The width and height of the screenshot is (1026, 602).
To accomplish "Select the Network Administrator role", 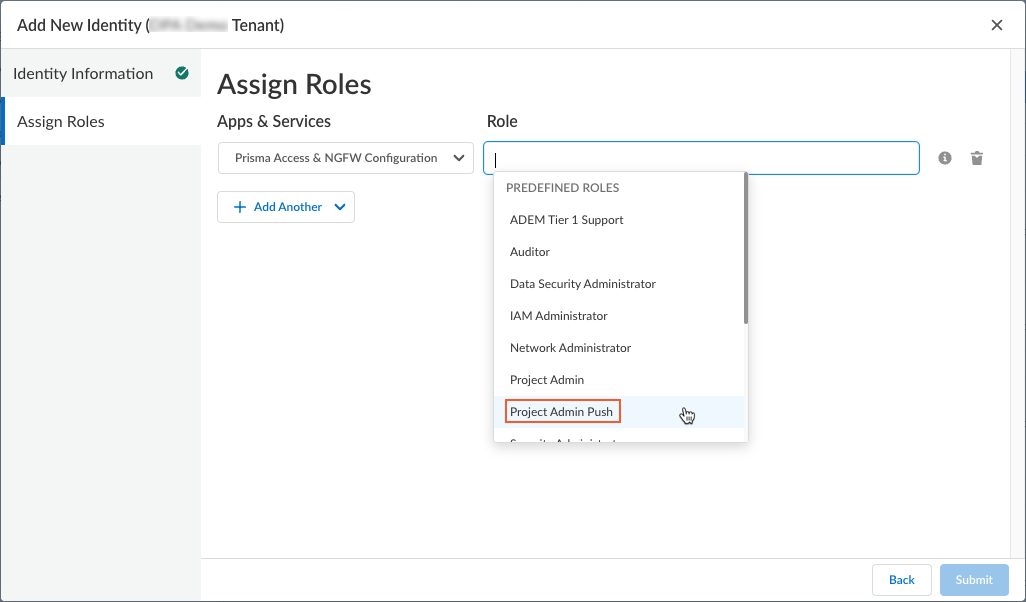I will [570, 348].
